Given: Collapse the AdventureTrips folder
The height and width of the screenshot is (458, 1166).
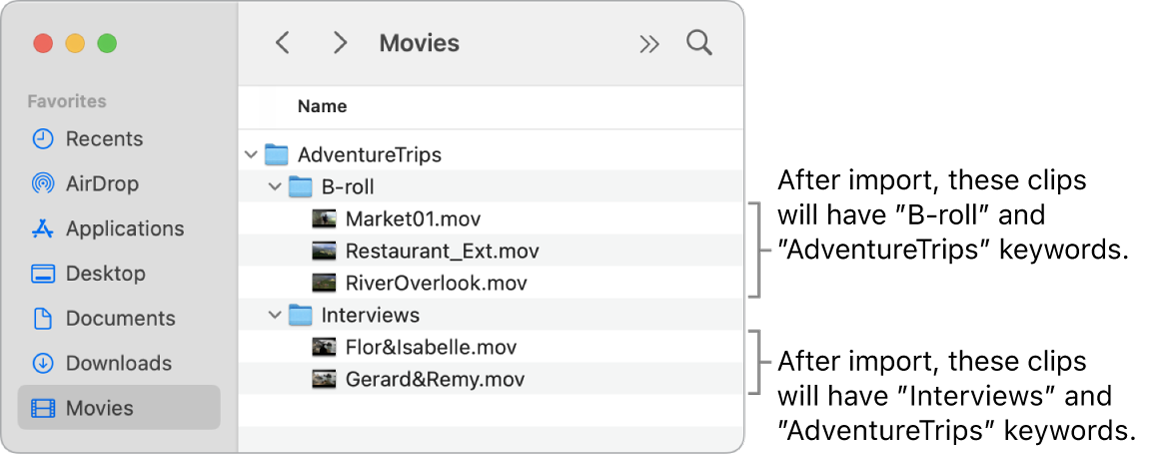Looking at the screenshot, I should coord(249,155).
